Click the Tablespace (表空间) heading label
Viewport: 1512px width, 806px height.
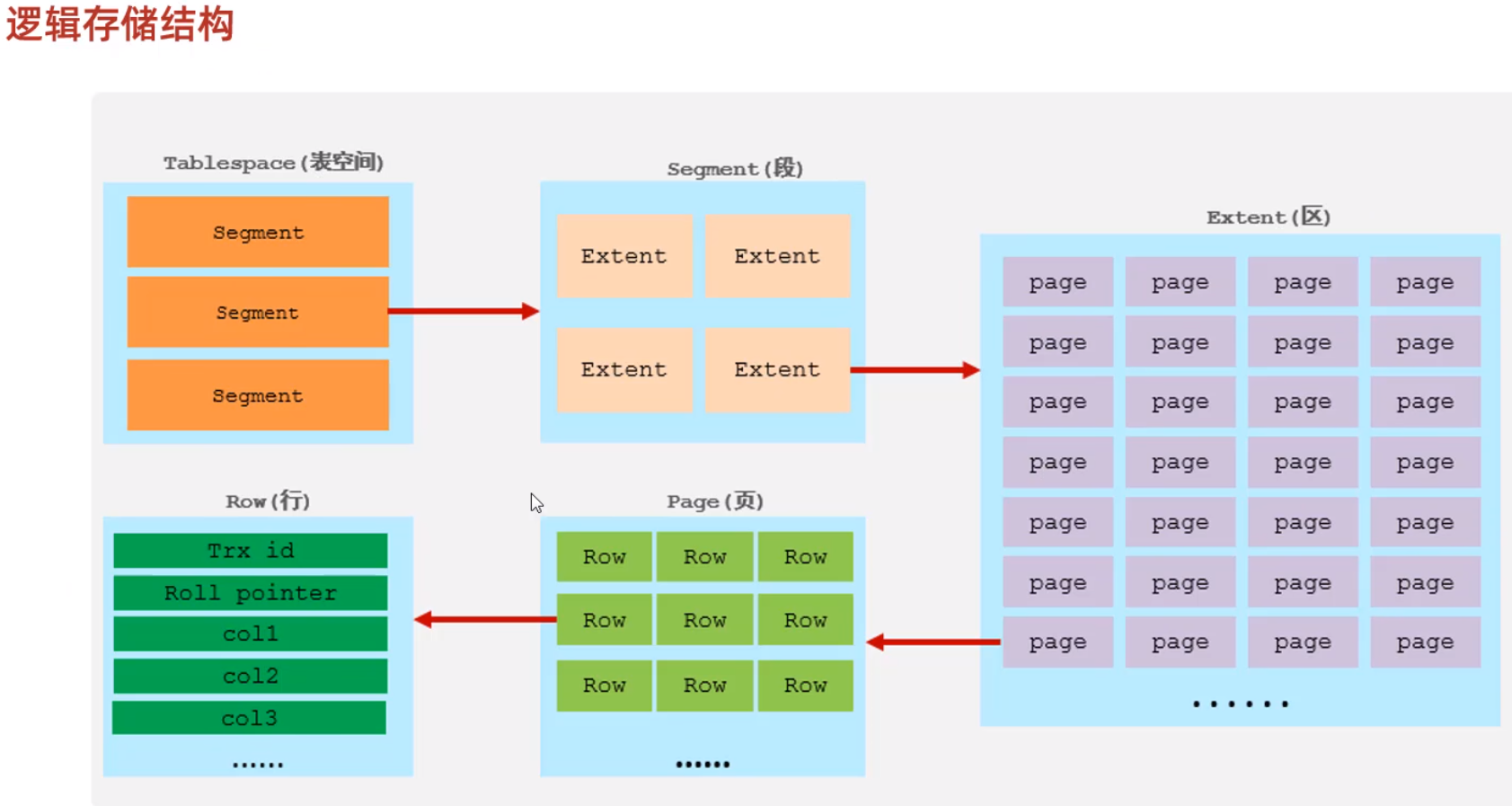[x=273, y=163]
